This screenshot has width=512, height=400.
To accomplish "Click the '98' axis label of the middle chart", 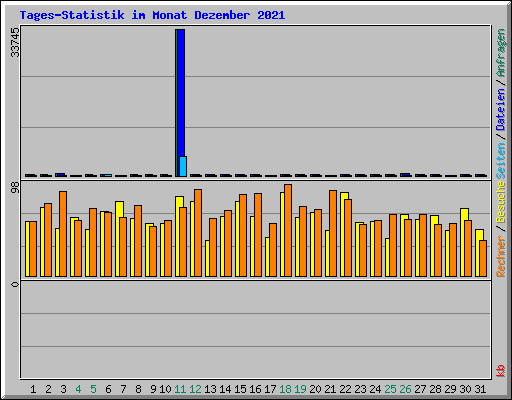I will 15,188.
